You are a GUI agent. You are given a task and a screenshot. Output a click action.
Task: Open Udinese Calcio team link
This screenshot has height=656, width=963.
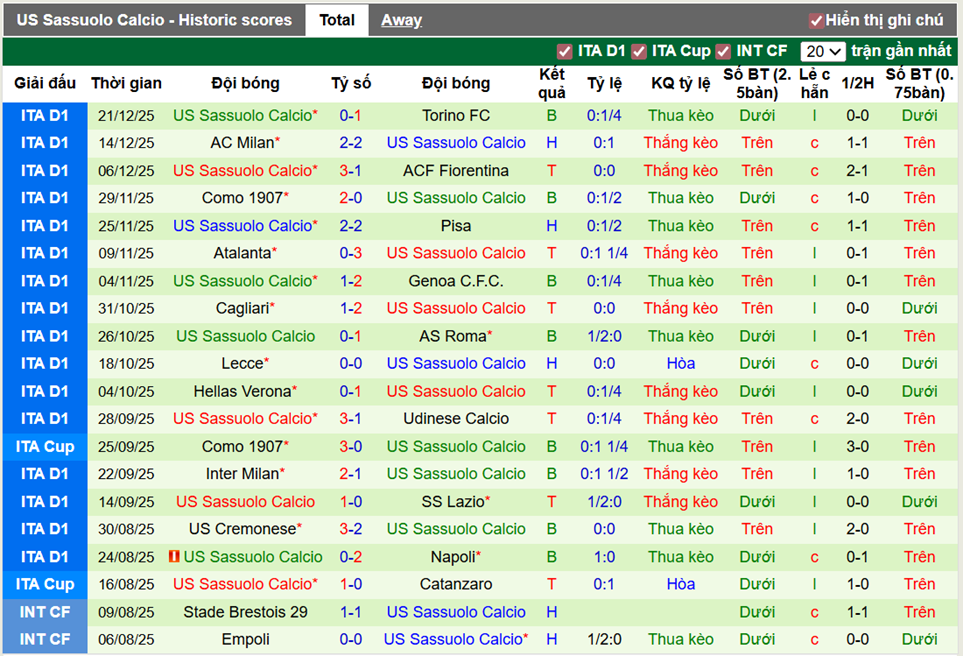point(456,418)
